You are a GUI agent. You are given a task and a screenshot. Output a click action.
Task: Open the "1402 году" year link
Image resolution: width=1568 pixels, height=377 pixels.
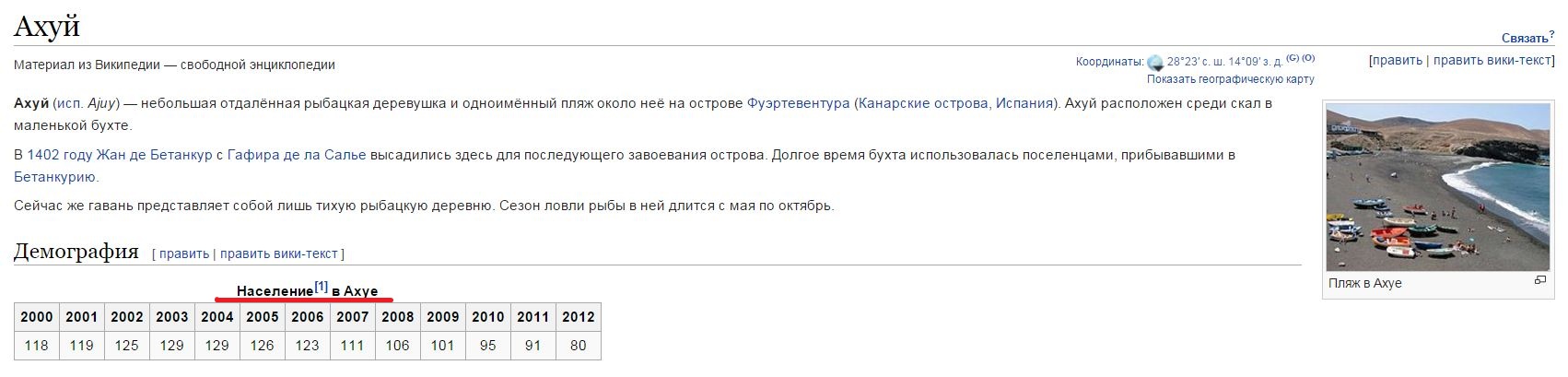61,155
